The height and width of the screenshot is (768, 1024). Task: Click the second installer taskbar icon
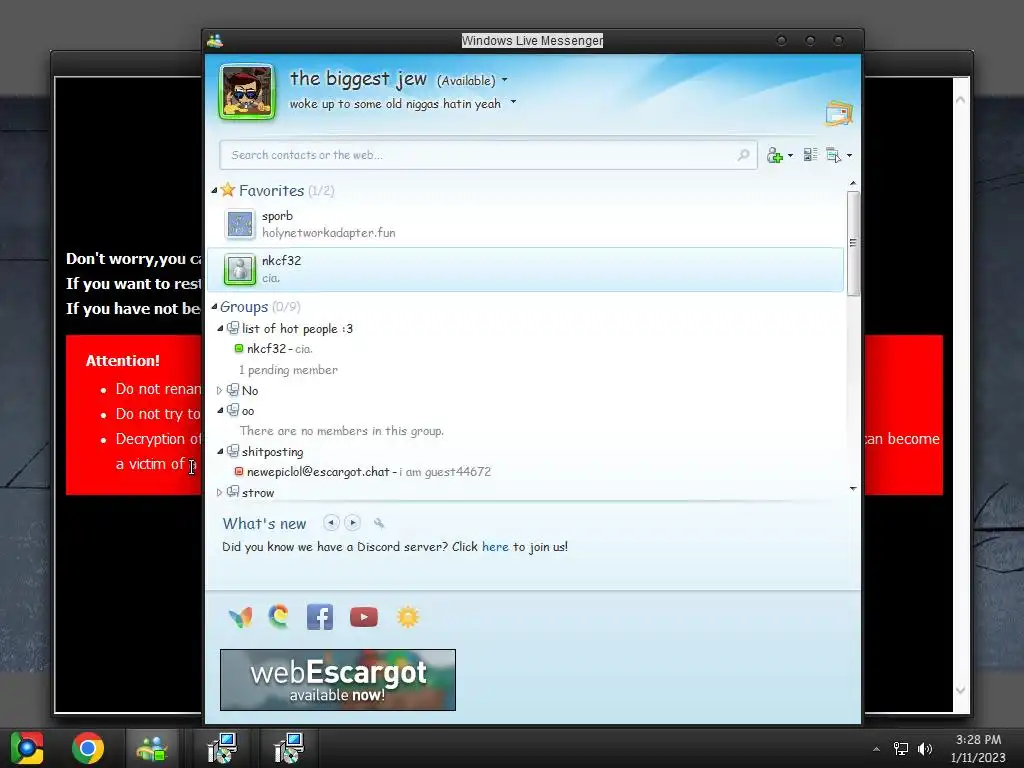pos(289,748)
